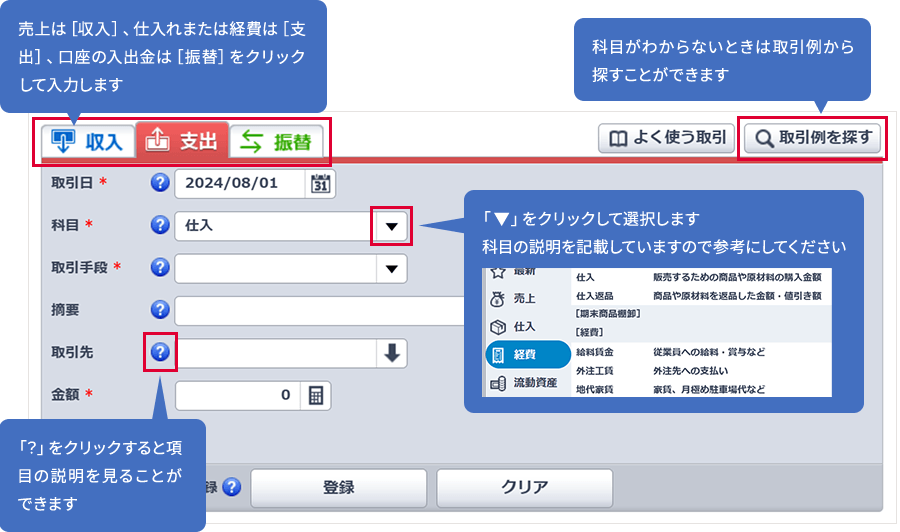Screen dimensions: 900x532
Task: Select 経費 category in account list
Action: tap(527, 354)
